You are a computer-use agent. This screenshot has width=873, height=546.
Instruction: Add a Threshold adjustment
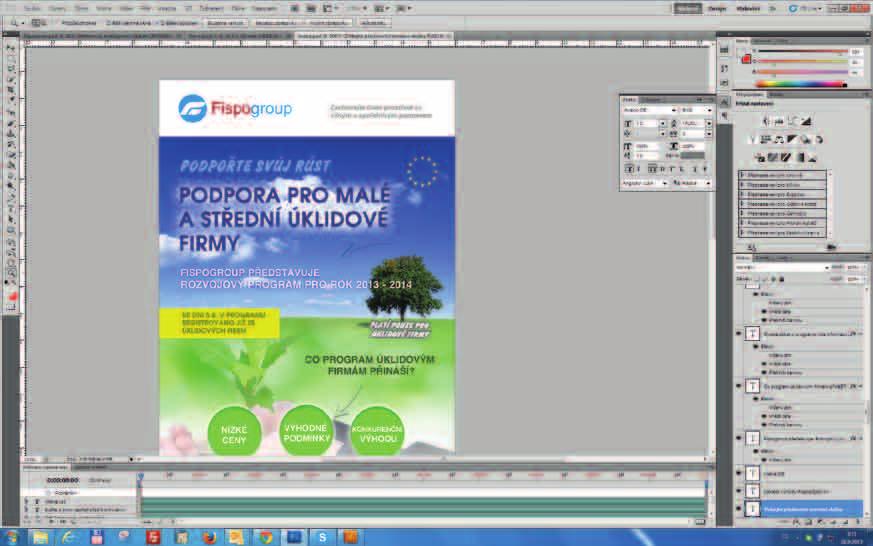[x=786, y=158]
